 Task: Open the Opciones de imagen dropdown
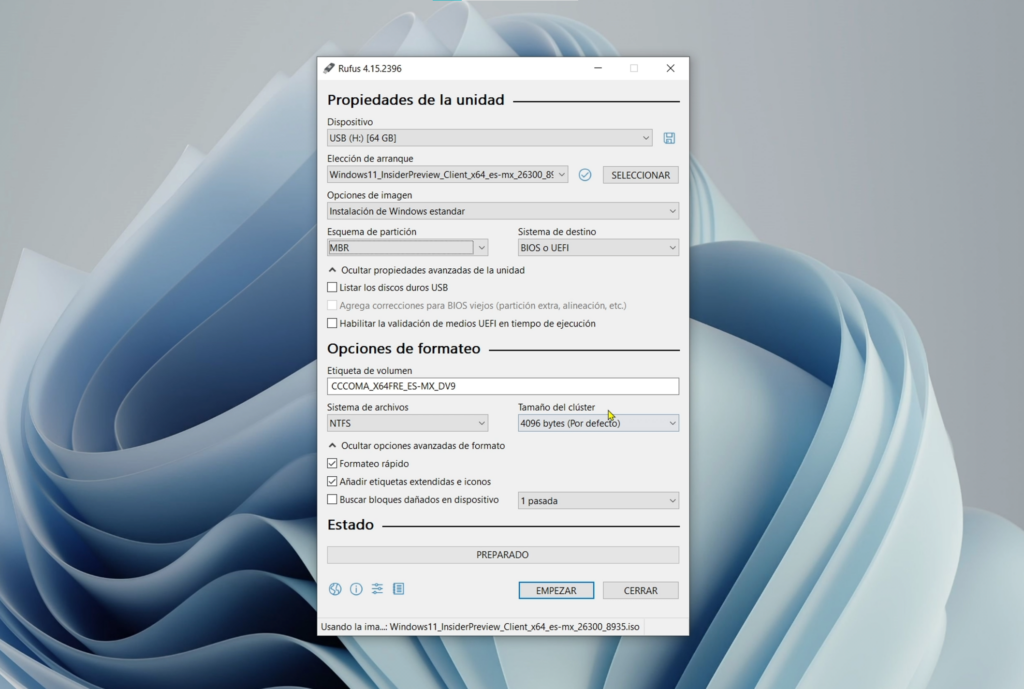click(x=503, y=211)
